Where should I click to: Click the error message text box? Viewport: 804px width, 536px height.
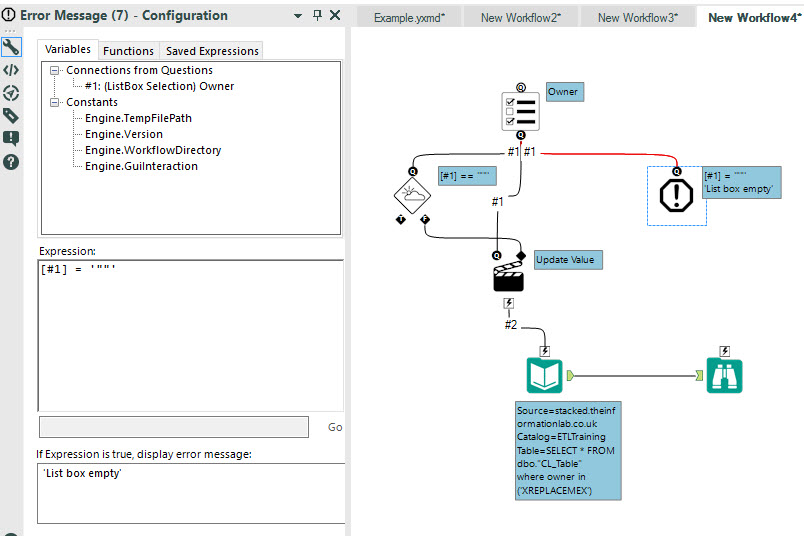191,493
